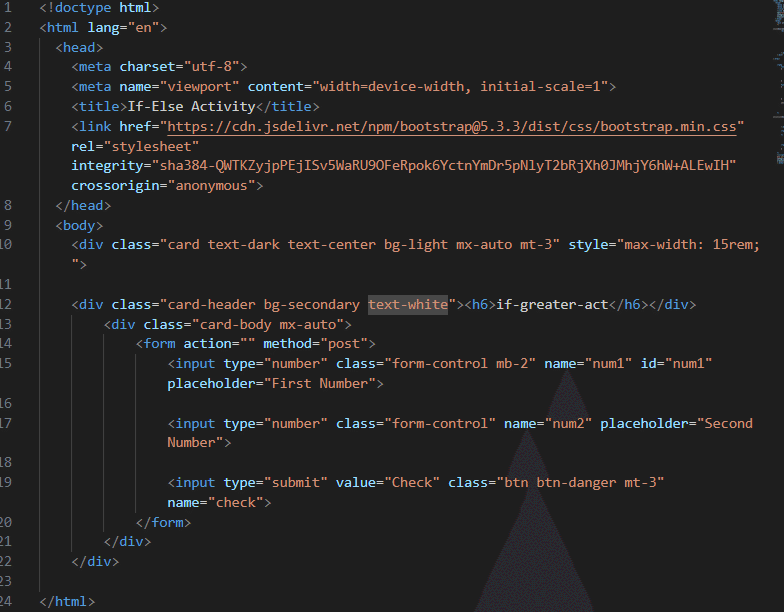The image size is (784, 612).
Task: Click line number 19 in gutter
Action: pyautogui.click(x=6, y=482)
